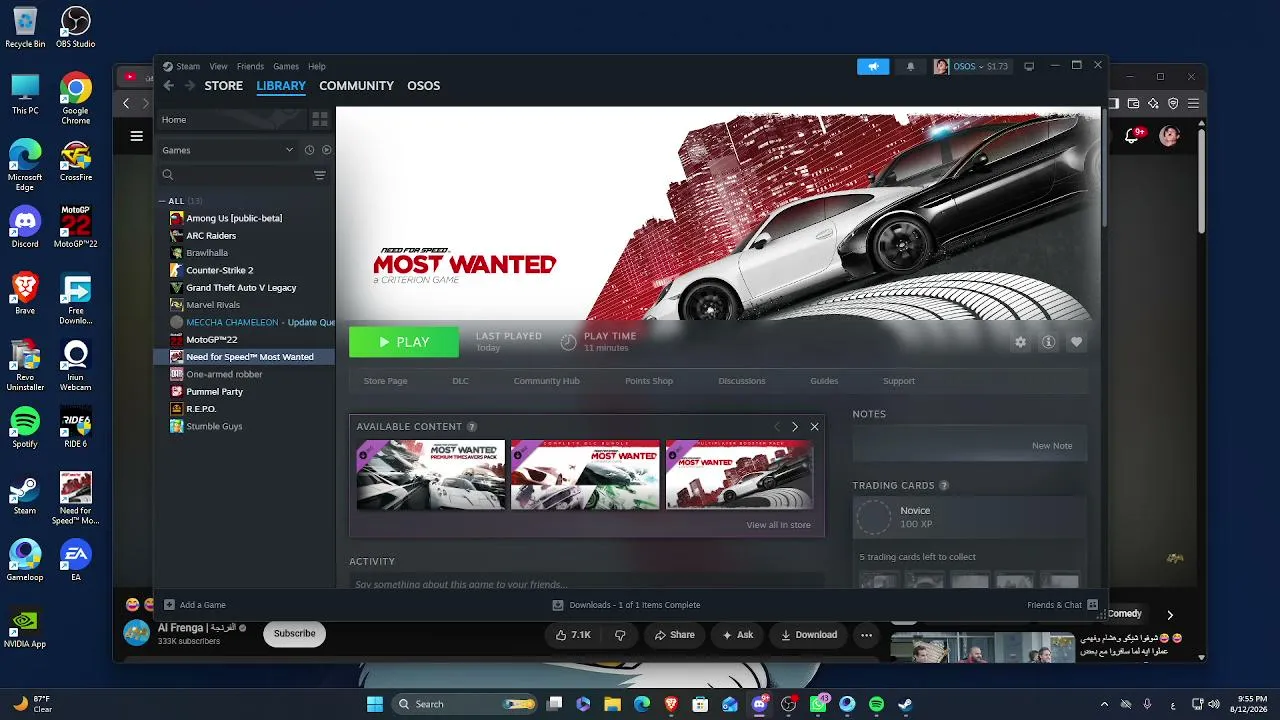
Task: Toggle the ready-to-play filter icon
Action: coord(326,150)
